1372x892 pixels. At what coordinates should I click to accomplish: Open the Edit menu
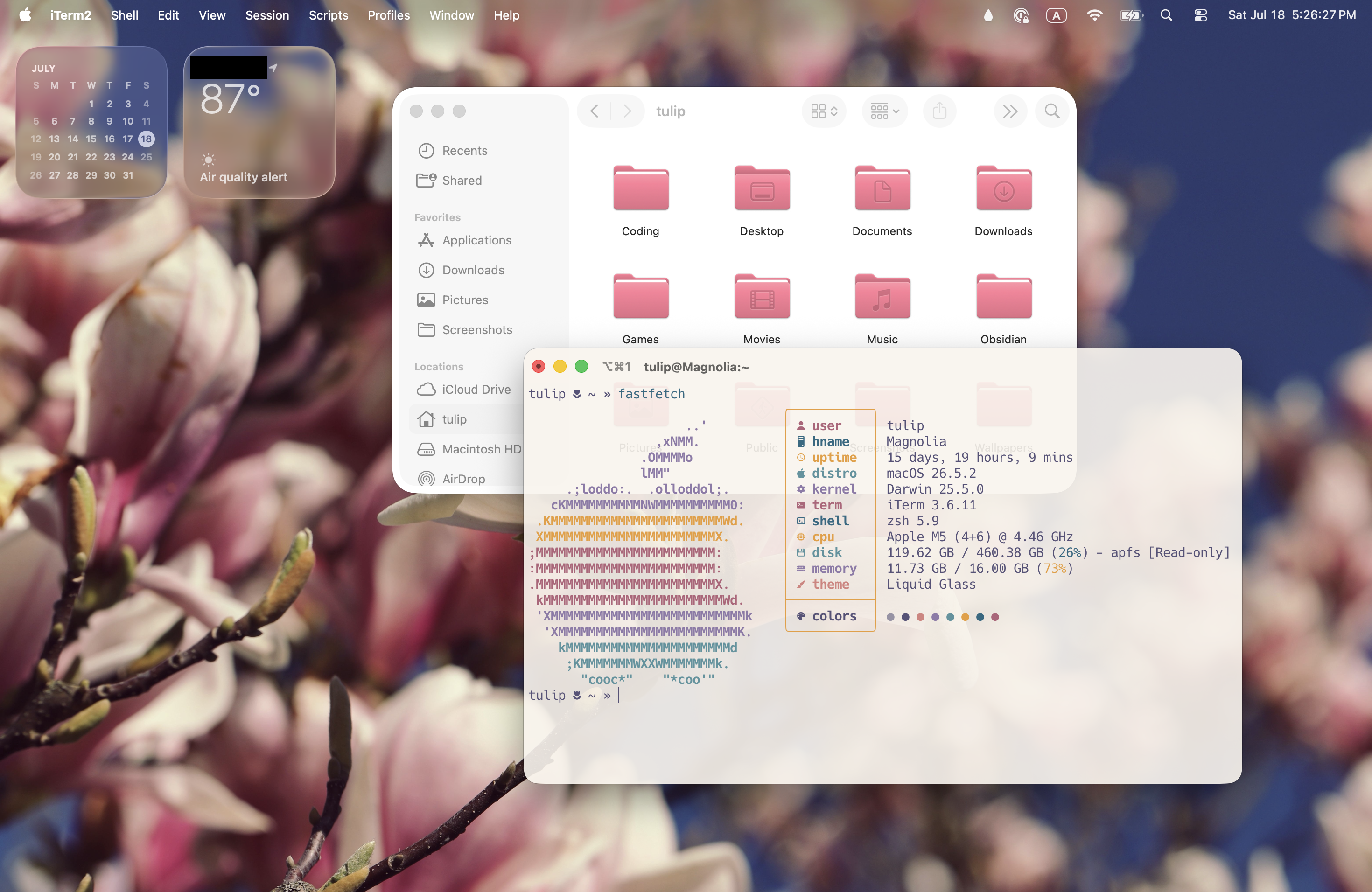(168, 15)
